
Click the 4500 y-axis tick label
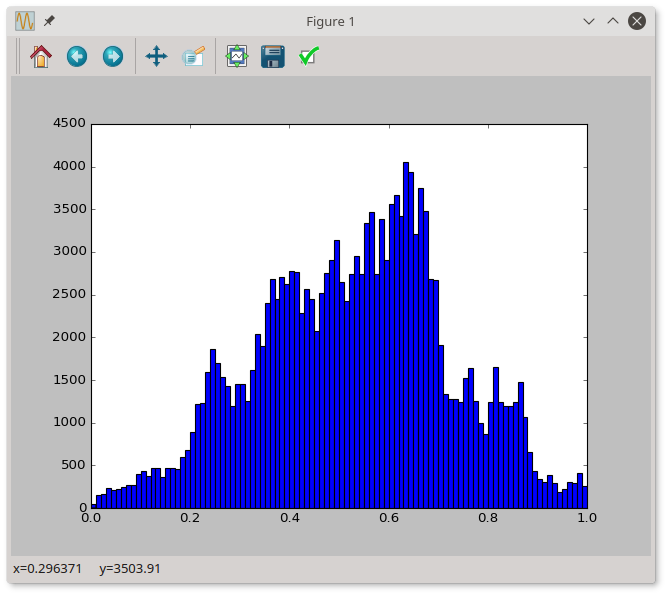point(70,124)
